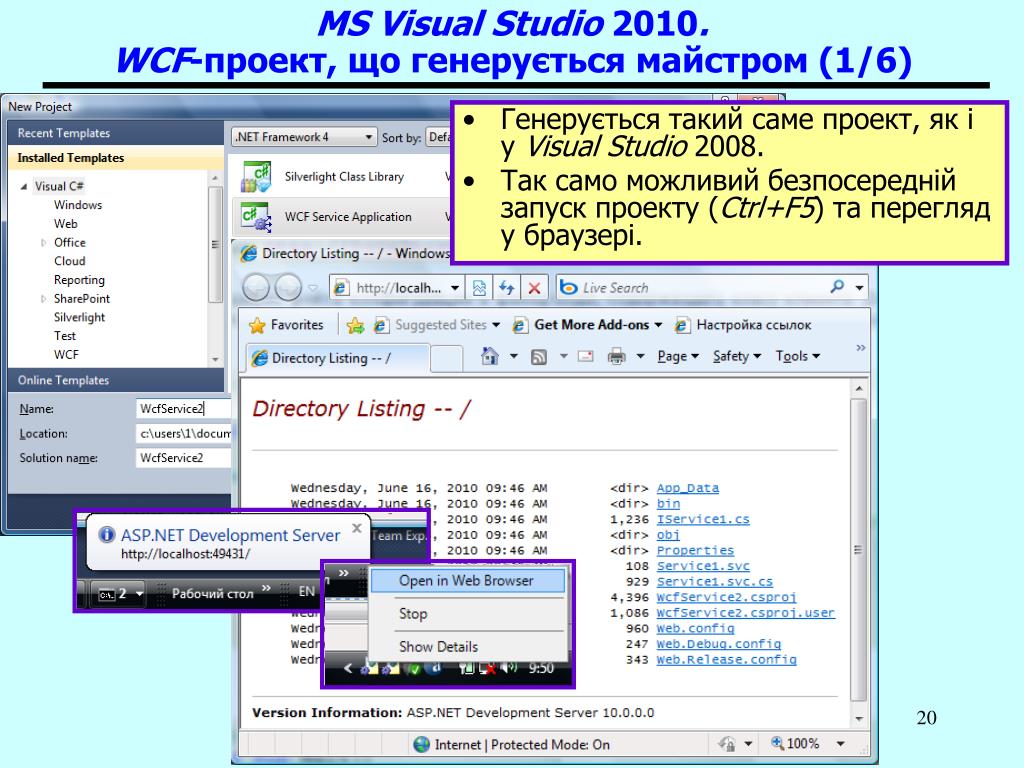Click the Name field containing WcfService2
This screenshot has width=1024, height=768.
184,409
